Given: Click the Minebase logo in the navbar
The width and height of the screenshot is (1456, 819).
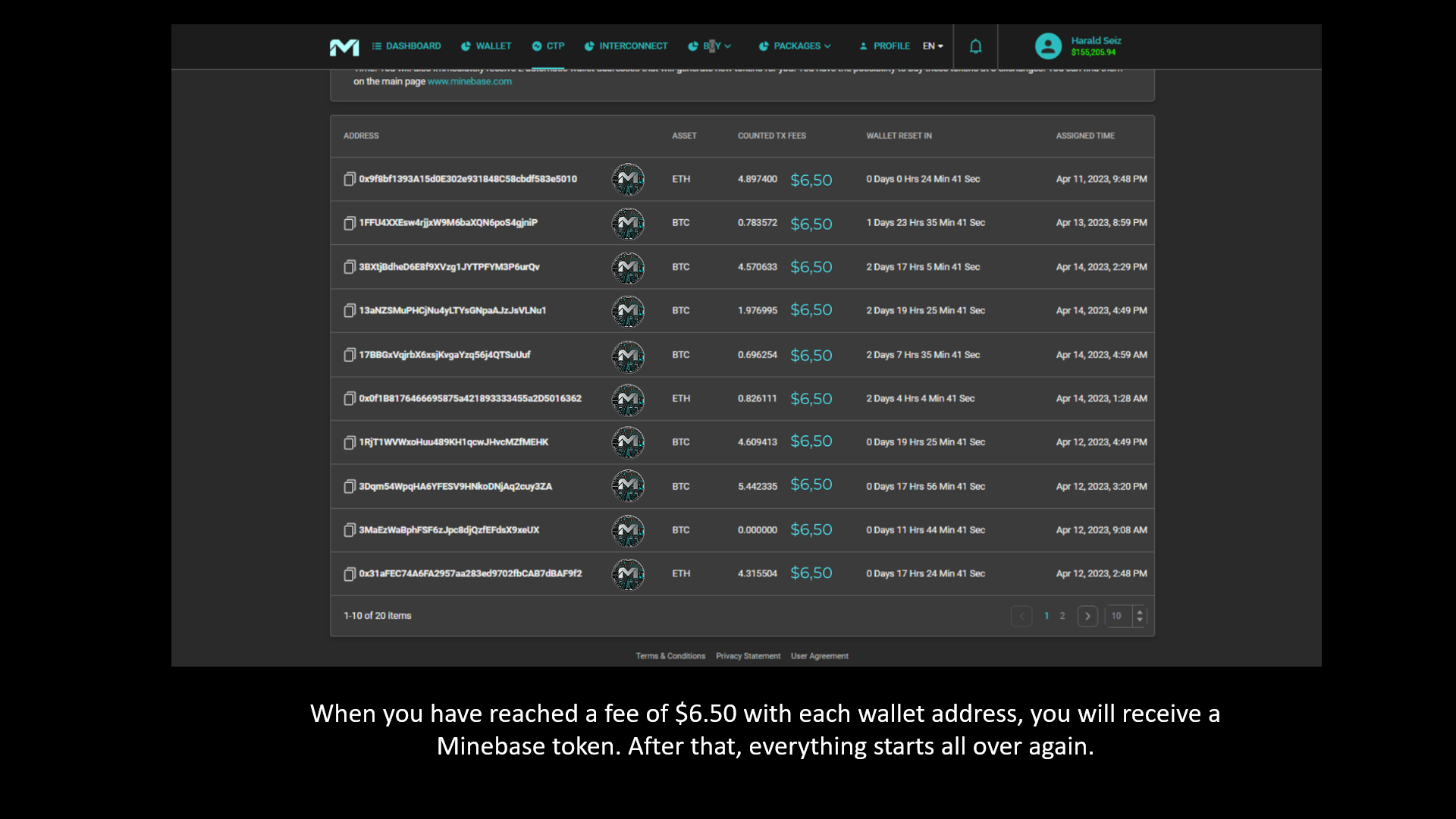Looking at the screenshot, I should point(344,47).
